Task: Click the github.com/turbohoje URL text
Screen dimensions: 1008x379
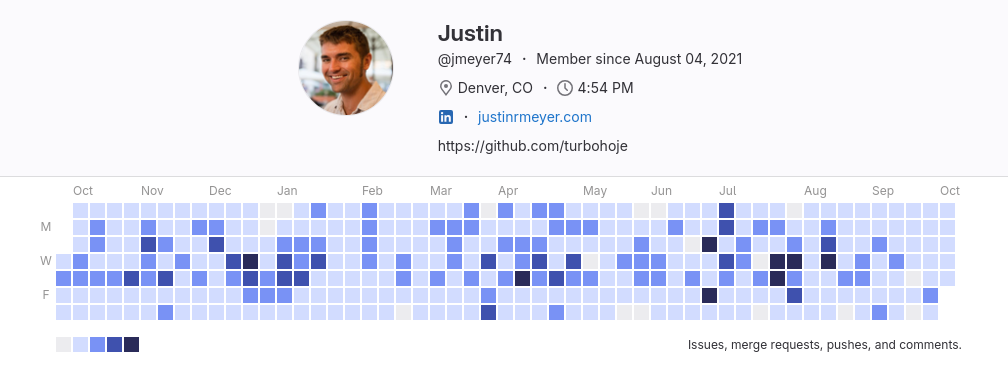Action: 532,146
